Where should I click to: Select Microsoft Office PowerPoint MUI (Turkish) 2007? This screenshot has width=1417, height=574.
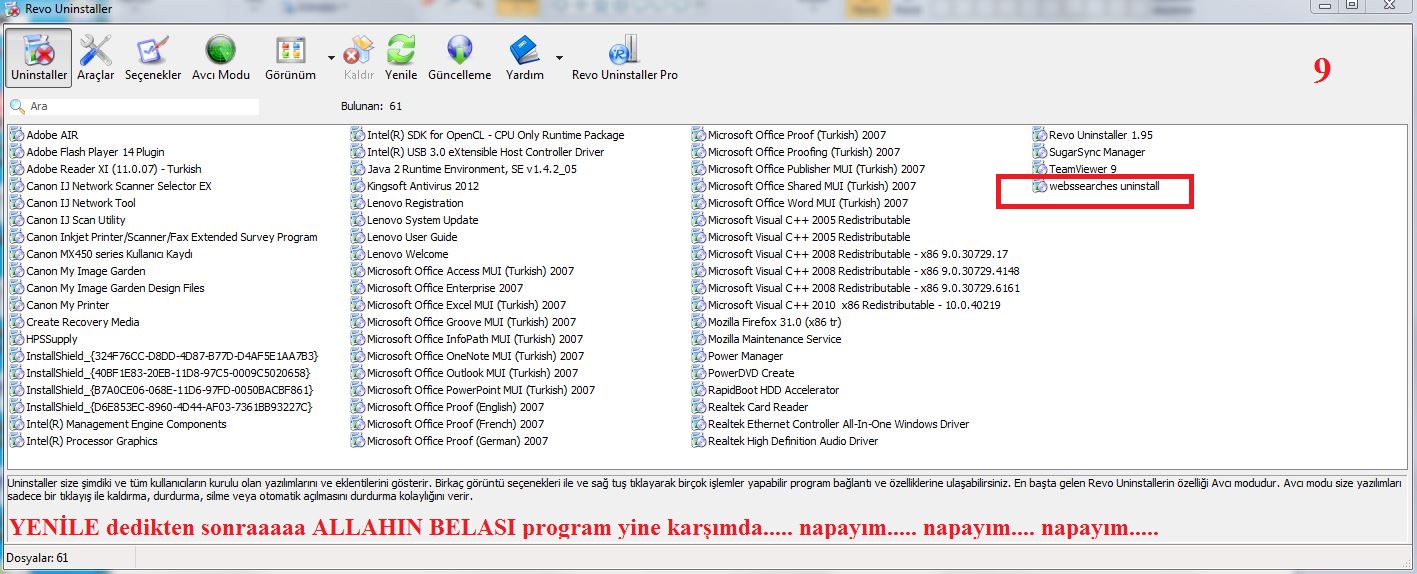pyautogui.click(x=474, y=390)
